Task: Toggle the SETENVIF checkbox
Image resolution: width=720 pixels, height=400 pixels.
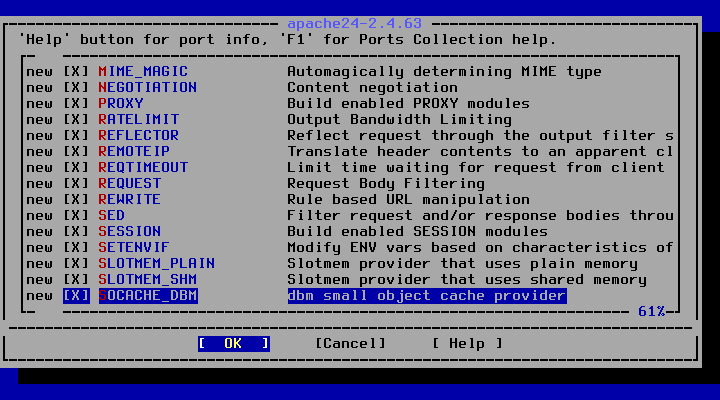Action: [x=76, y=248]
